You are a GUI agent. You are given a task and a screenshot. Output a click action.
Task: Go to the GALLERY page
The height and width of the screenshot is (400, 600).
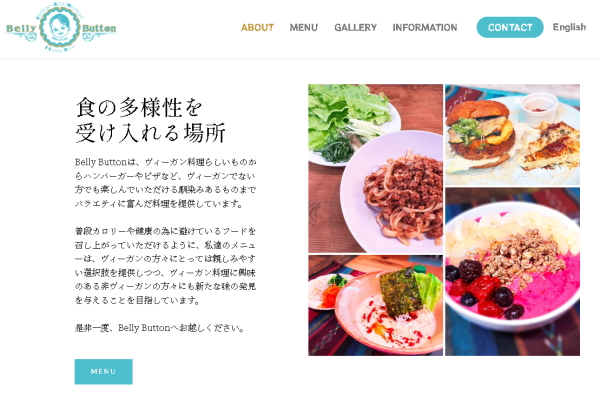(355, 28)
